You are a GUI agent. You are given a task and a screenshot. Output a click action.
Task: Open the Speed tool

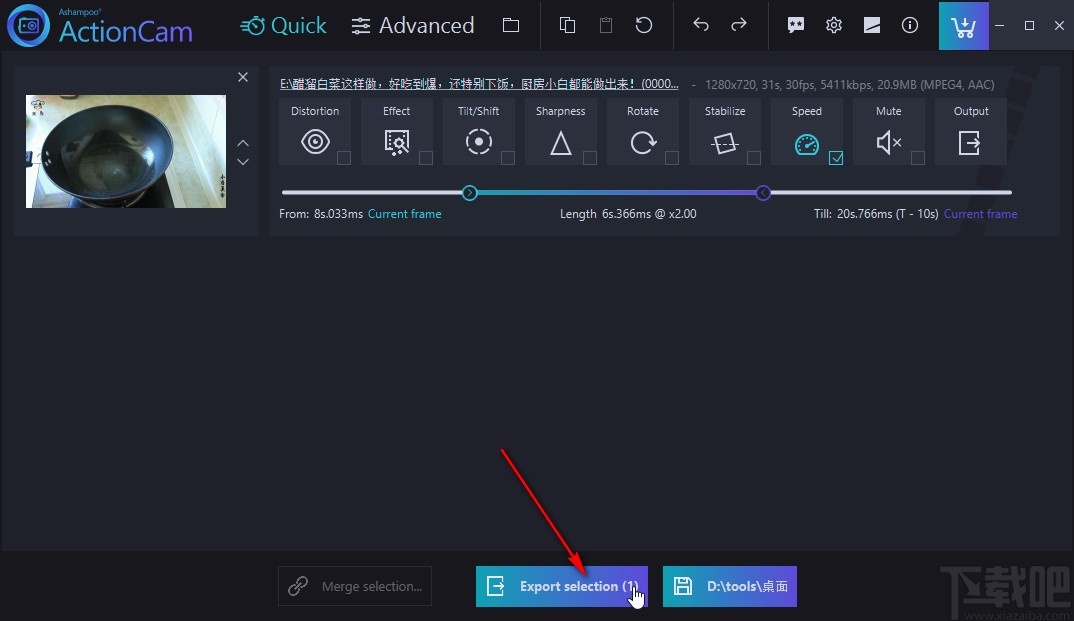(x=807, y=131)
